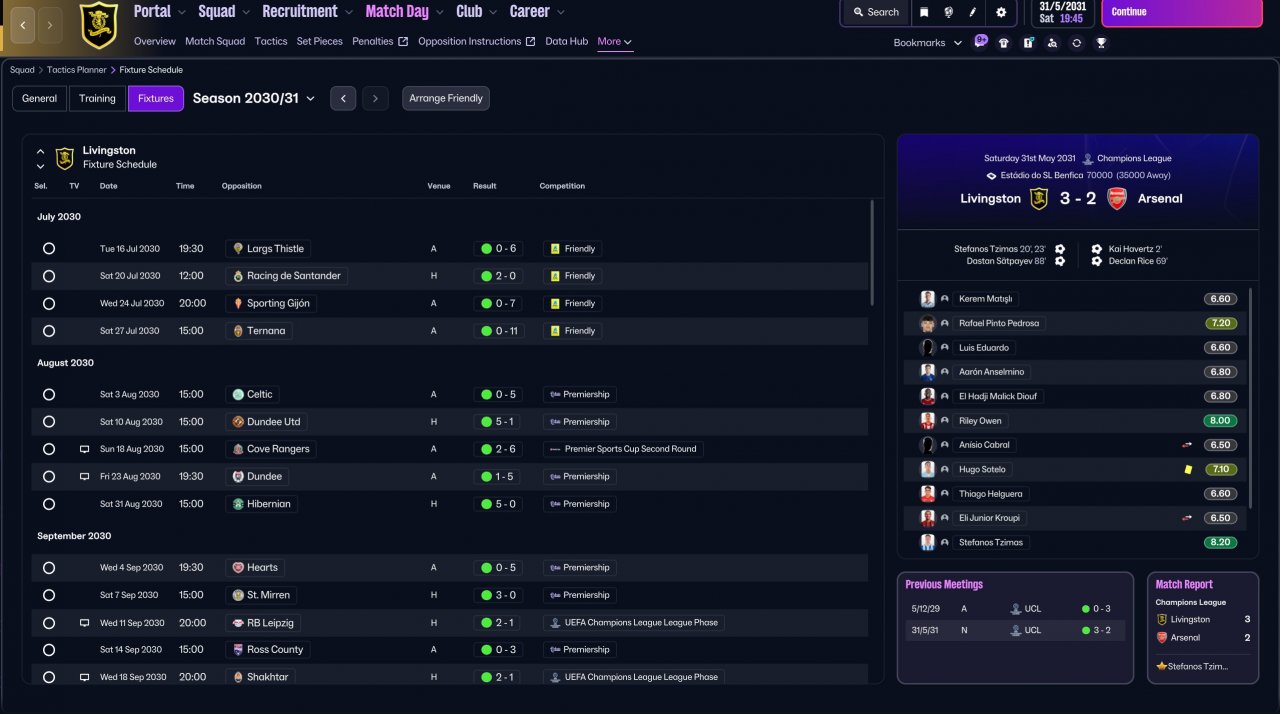Viewport: 1280px width, 714px height.
Task: Click the Arsenal crest in match summary
Action: click(1117, 198)
